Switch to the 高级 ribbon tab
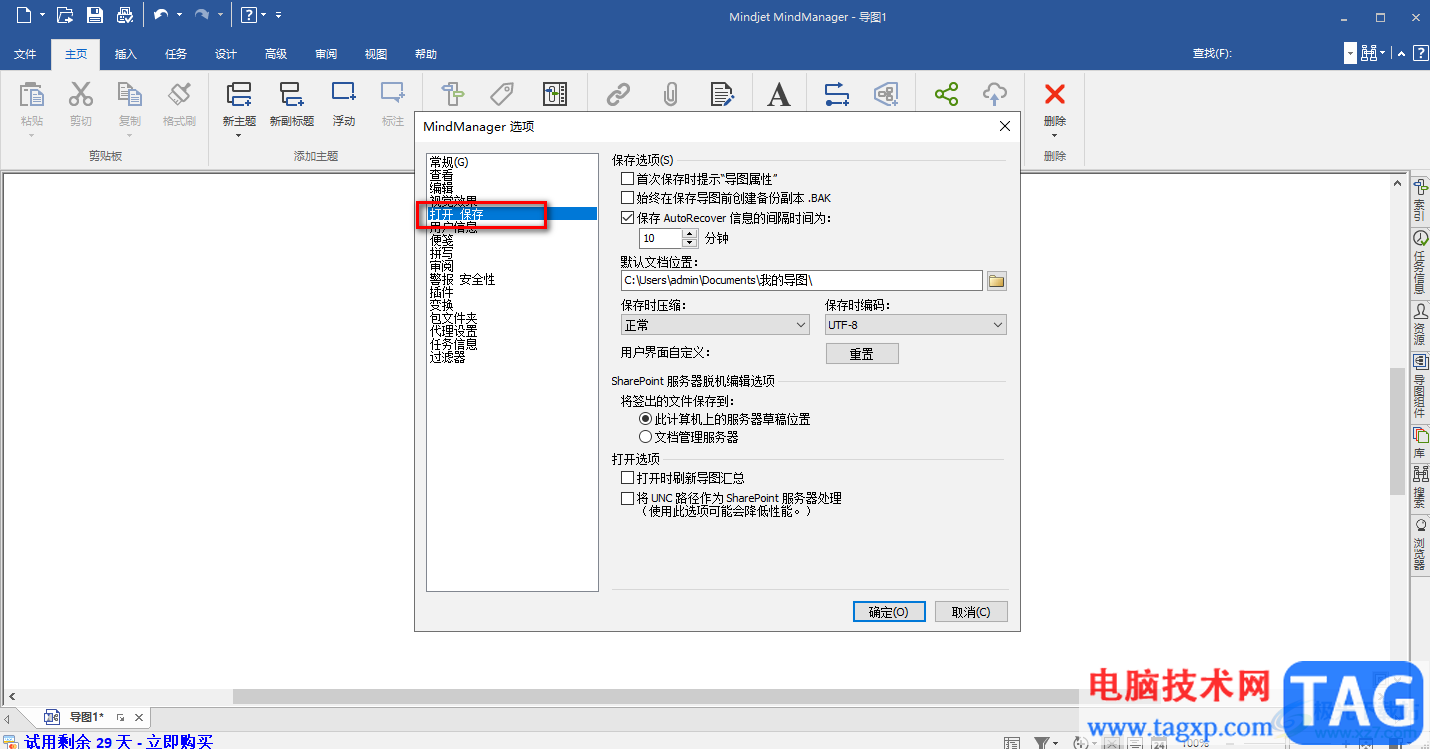The height and width of the screenshot is (749, 1430). pos(276,54)
